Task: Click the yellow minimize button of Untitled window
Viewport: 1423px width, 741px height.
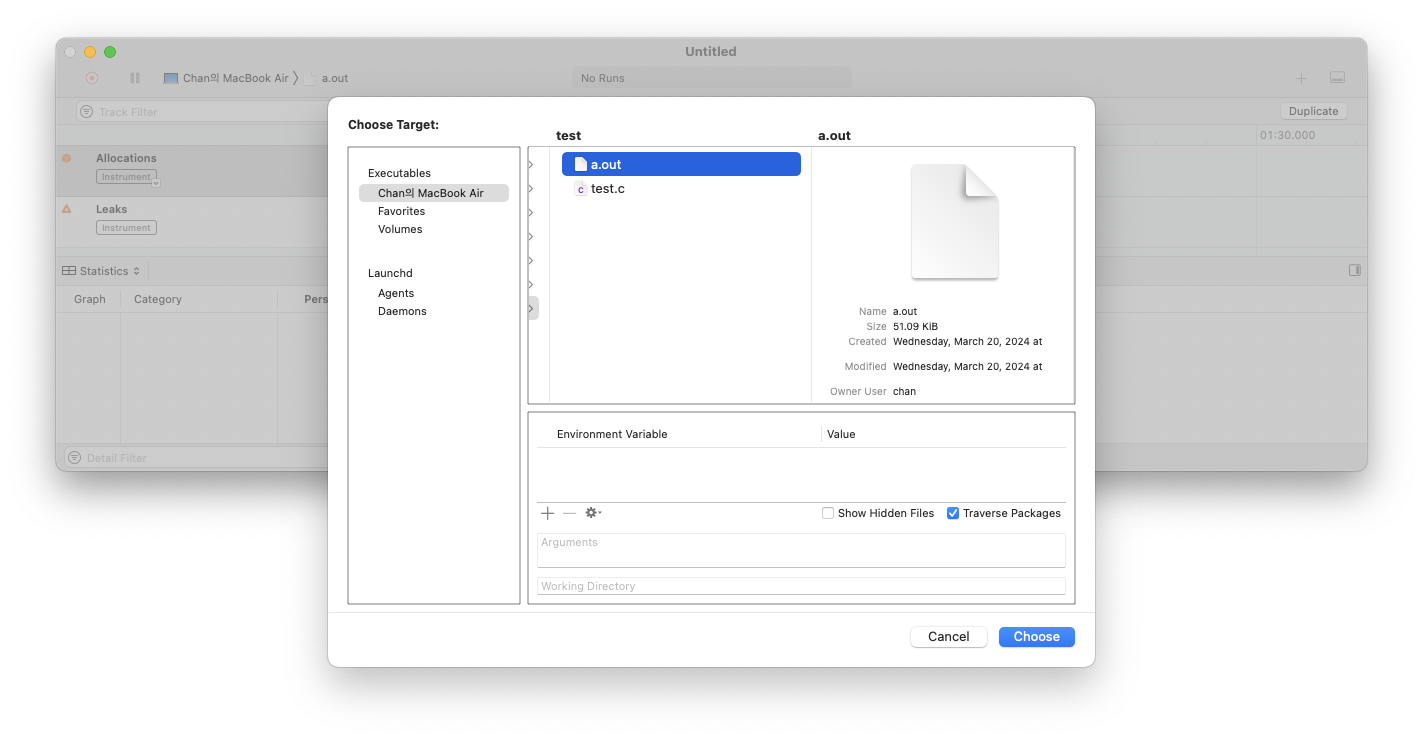Action: click(x=90, y=52)
